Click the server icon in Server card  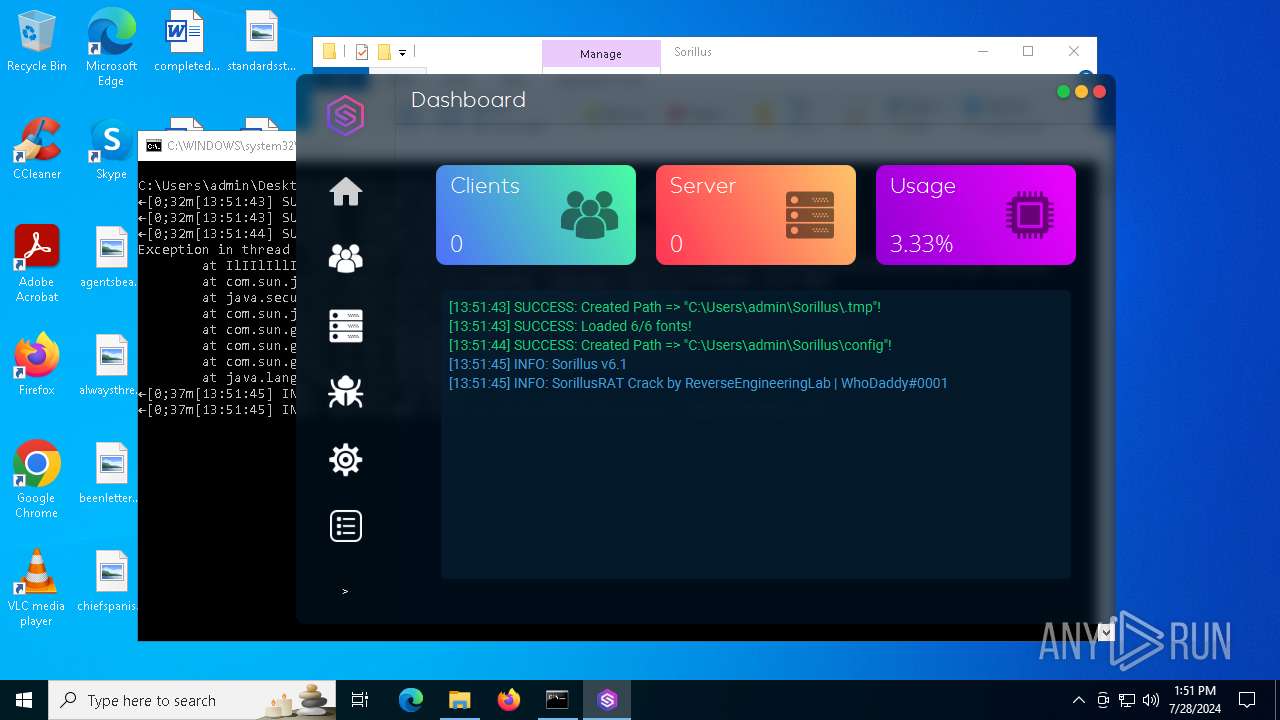[x=810, y=215]
